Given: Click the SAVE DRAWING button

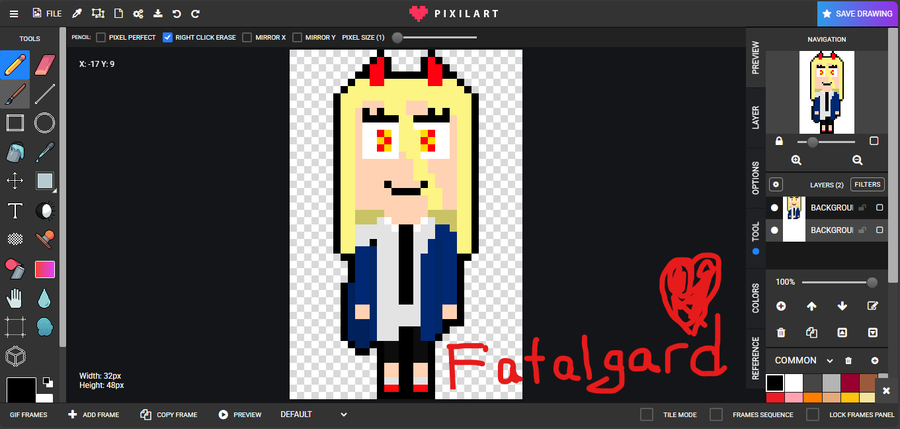Looking at the screenshot, I should [858, 14].
